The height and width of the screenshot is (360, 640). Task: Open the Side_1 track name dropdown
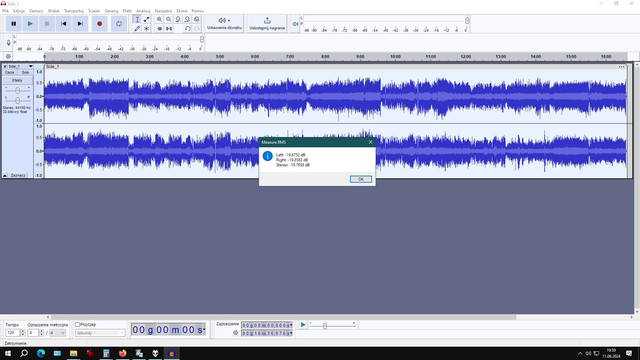coord(20,66)
